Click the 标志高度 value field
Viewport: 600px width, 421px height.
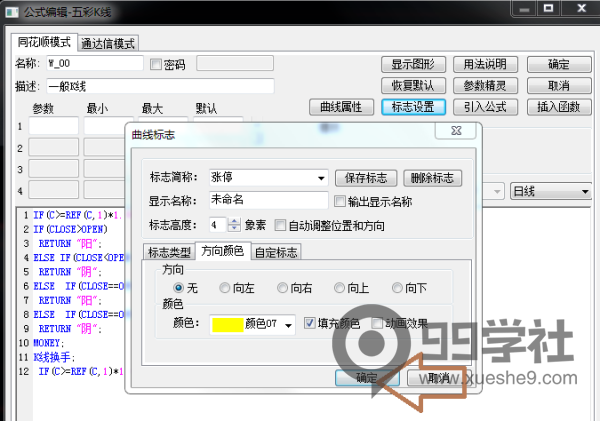tap(218, 225)
